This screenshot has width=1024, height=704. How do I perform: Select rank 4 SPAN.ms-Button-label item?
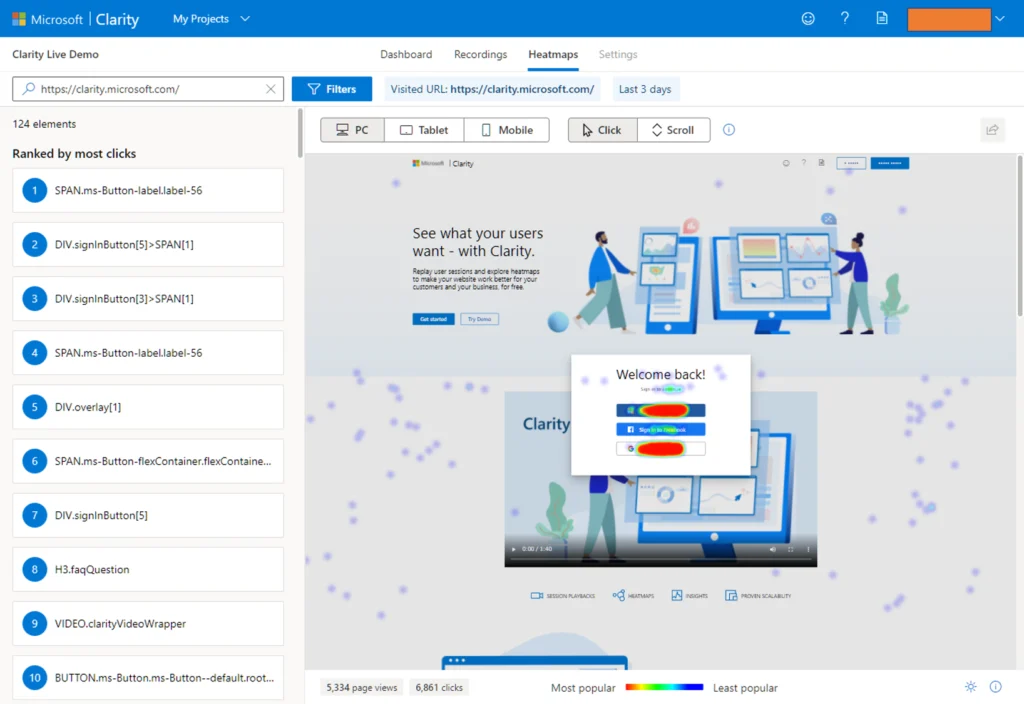tap(148, 353)
